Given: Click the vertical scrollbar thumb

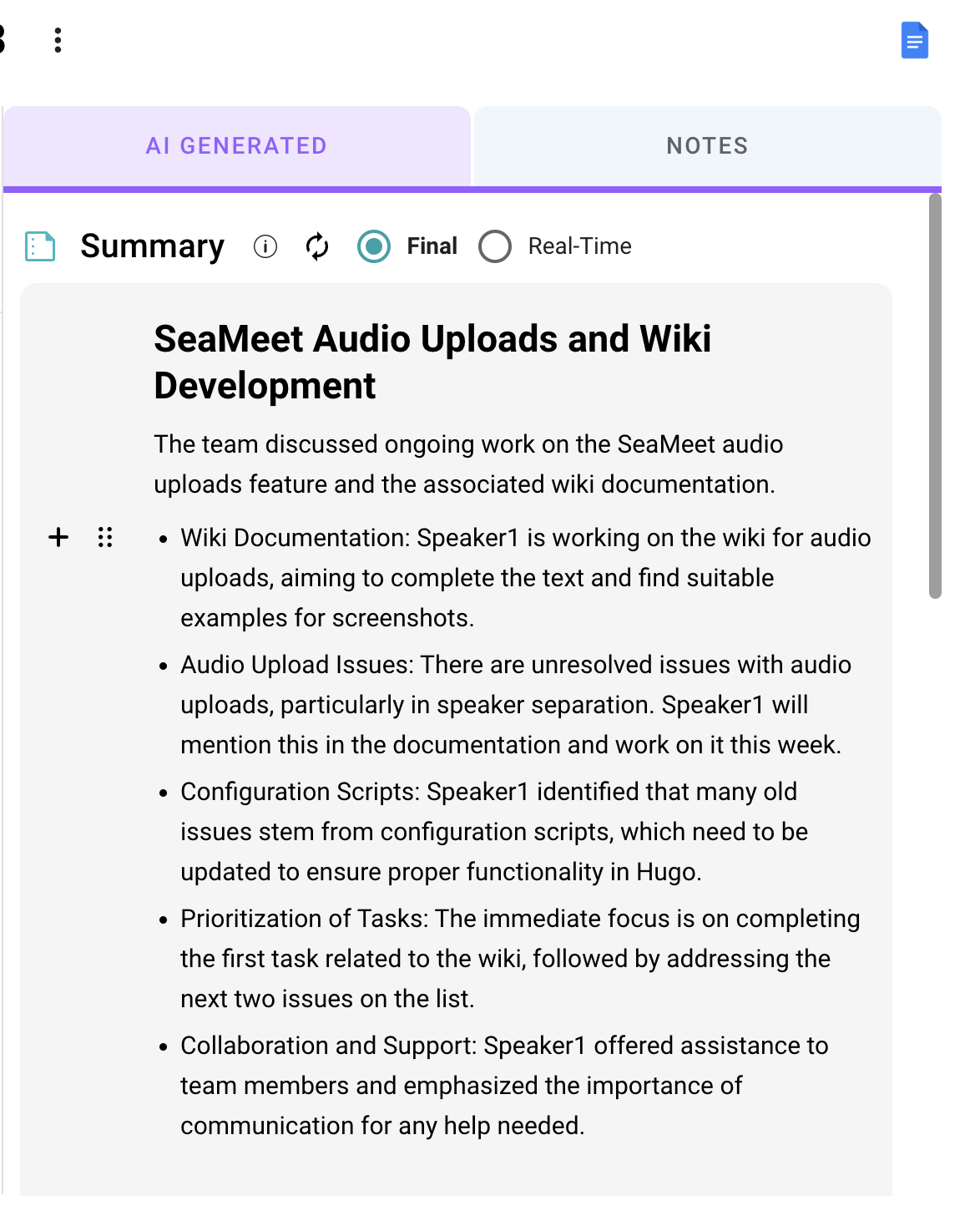Looking at the screenshot, I should [x=935, y=396].
